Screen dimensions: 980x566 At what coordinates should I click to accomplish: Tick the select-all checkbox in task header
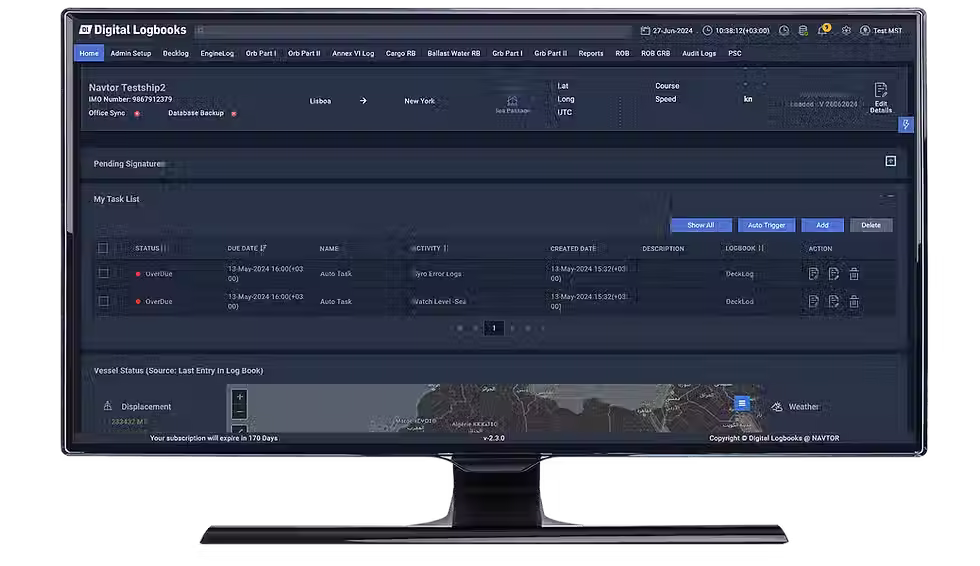(103, 249)
